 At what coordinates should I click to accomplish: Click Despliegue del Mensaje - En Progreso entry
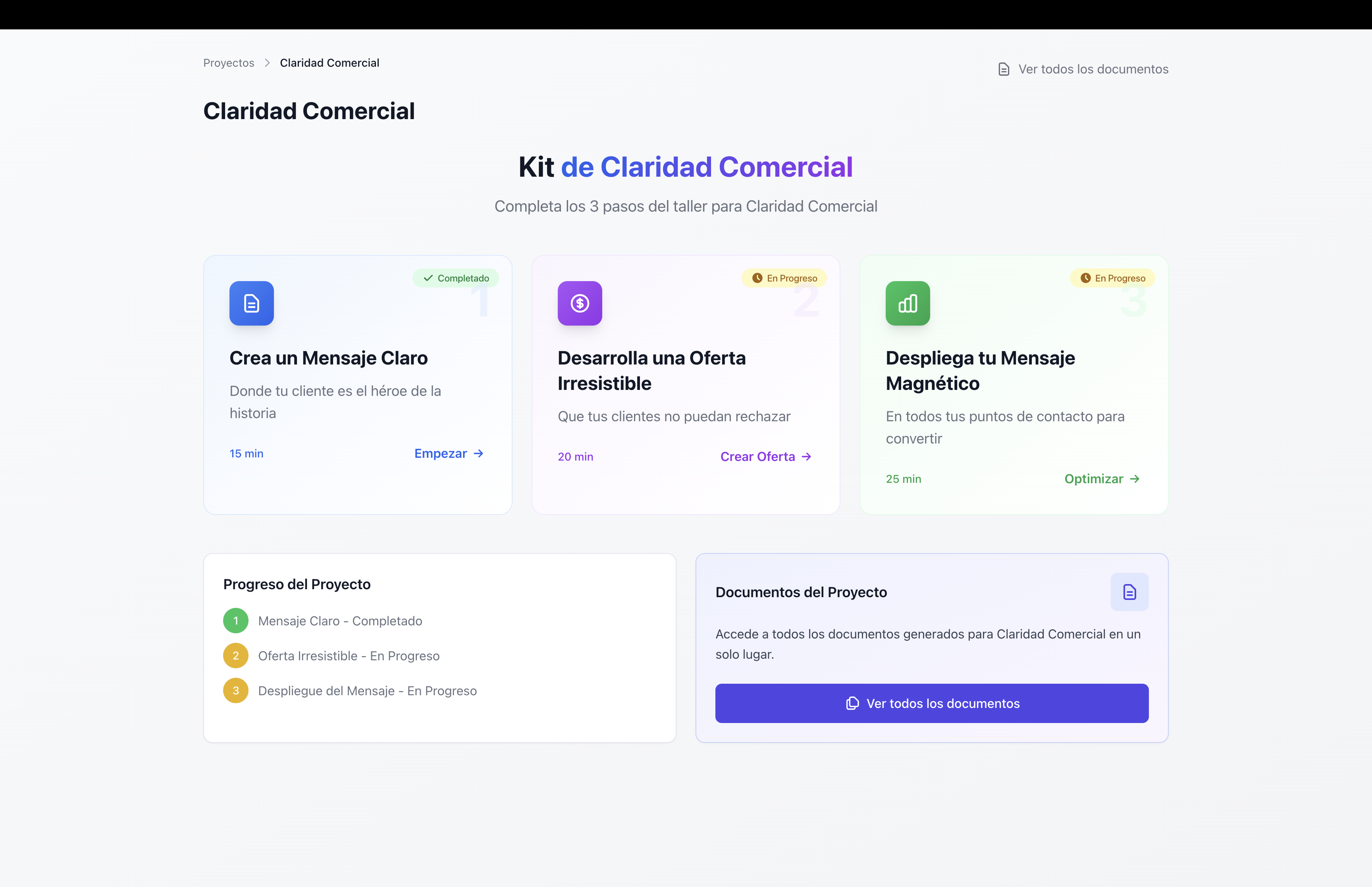click(368, 690)
